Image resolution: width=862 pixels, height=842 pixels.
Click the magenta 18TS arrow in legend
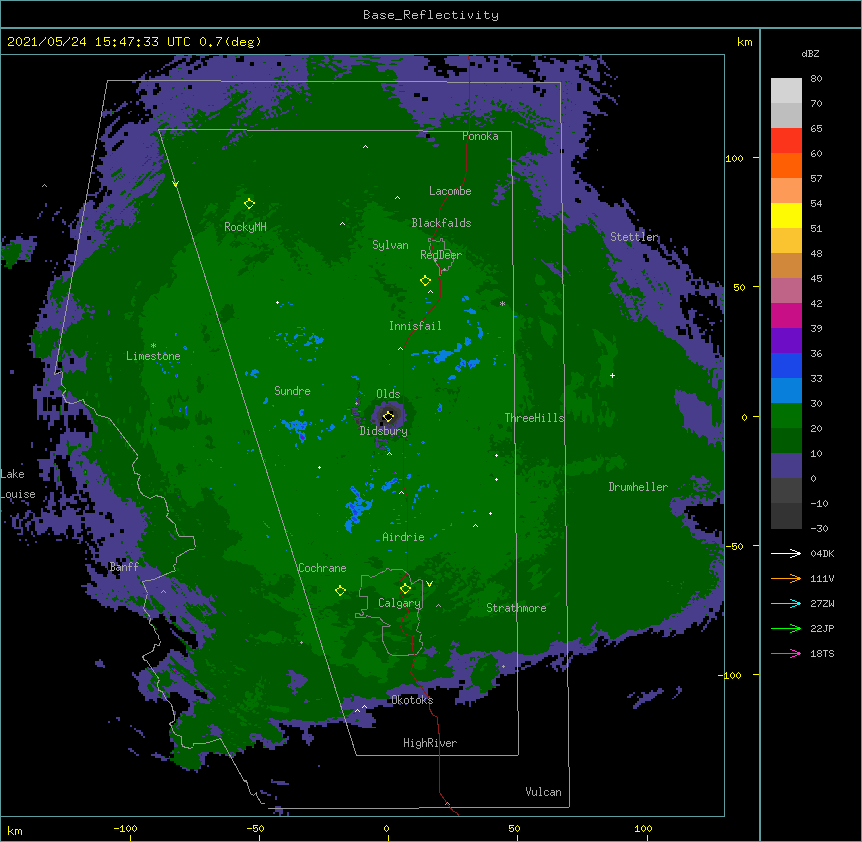point(786,653)
